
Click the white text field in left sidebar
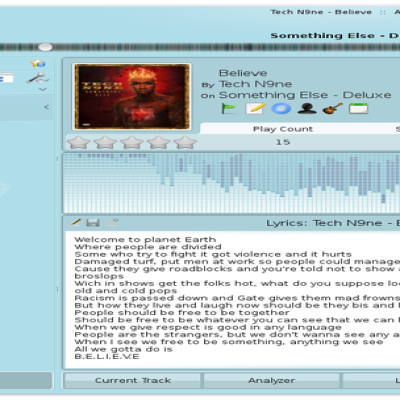tap(6, 79)
